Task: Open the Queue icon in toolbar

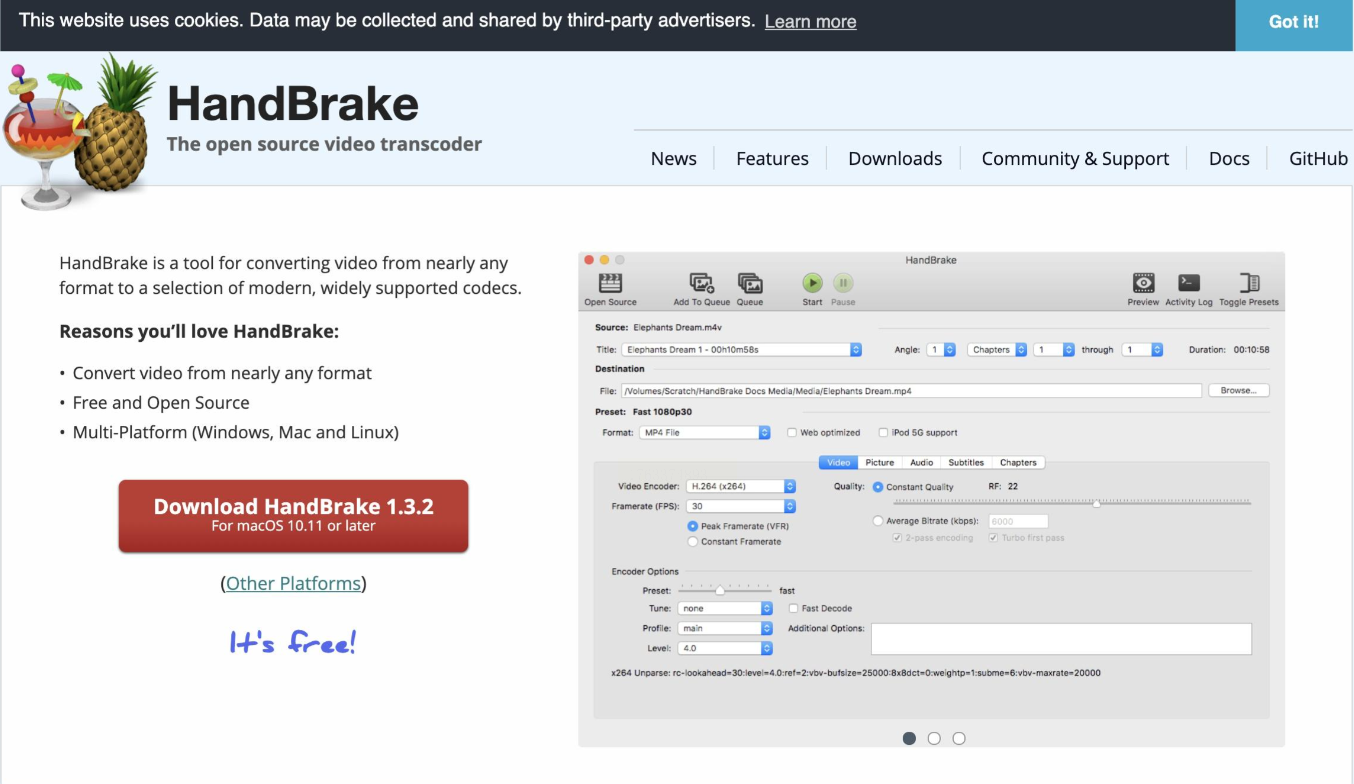Action: click(x=750, y=284)
